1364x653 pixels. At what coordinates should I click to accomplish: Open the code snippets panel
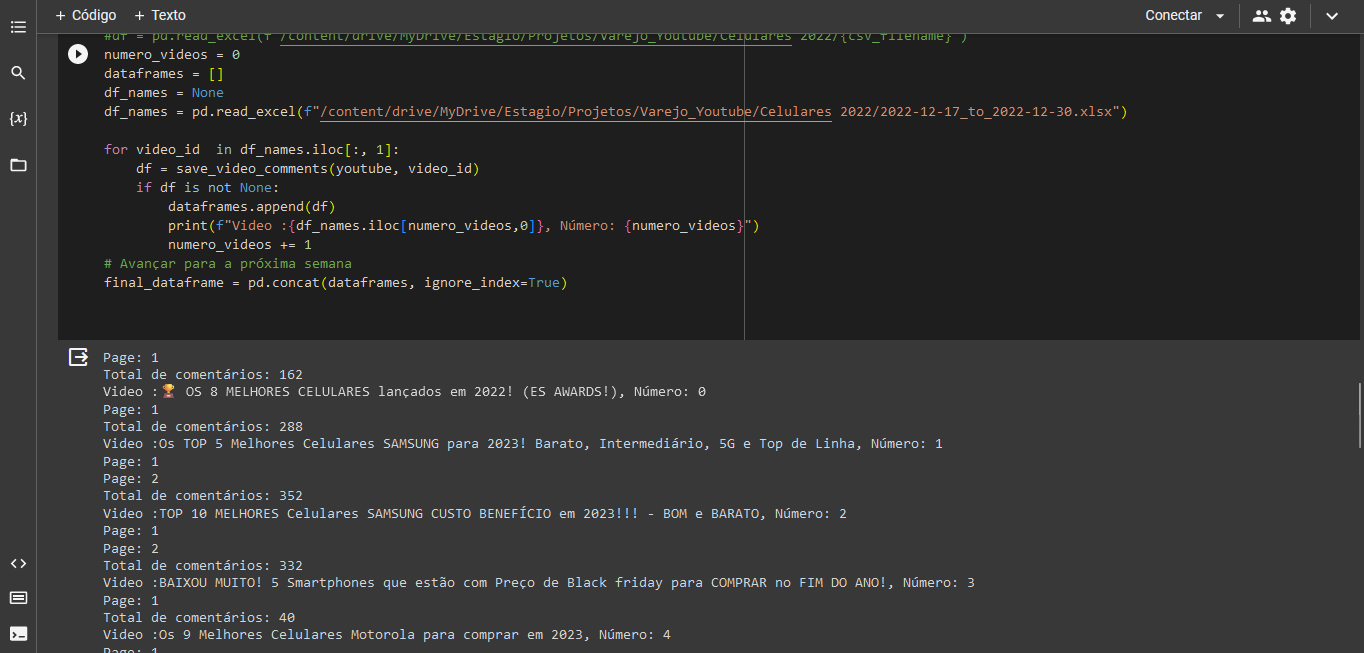point(18,563)
